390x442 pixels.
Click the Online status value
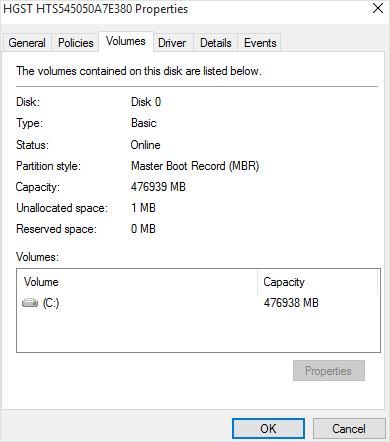click(145, 145)
